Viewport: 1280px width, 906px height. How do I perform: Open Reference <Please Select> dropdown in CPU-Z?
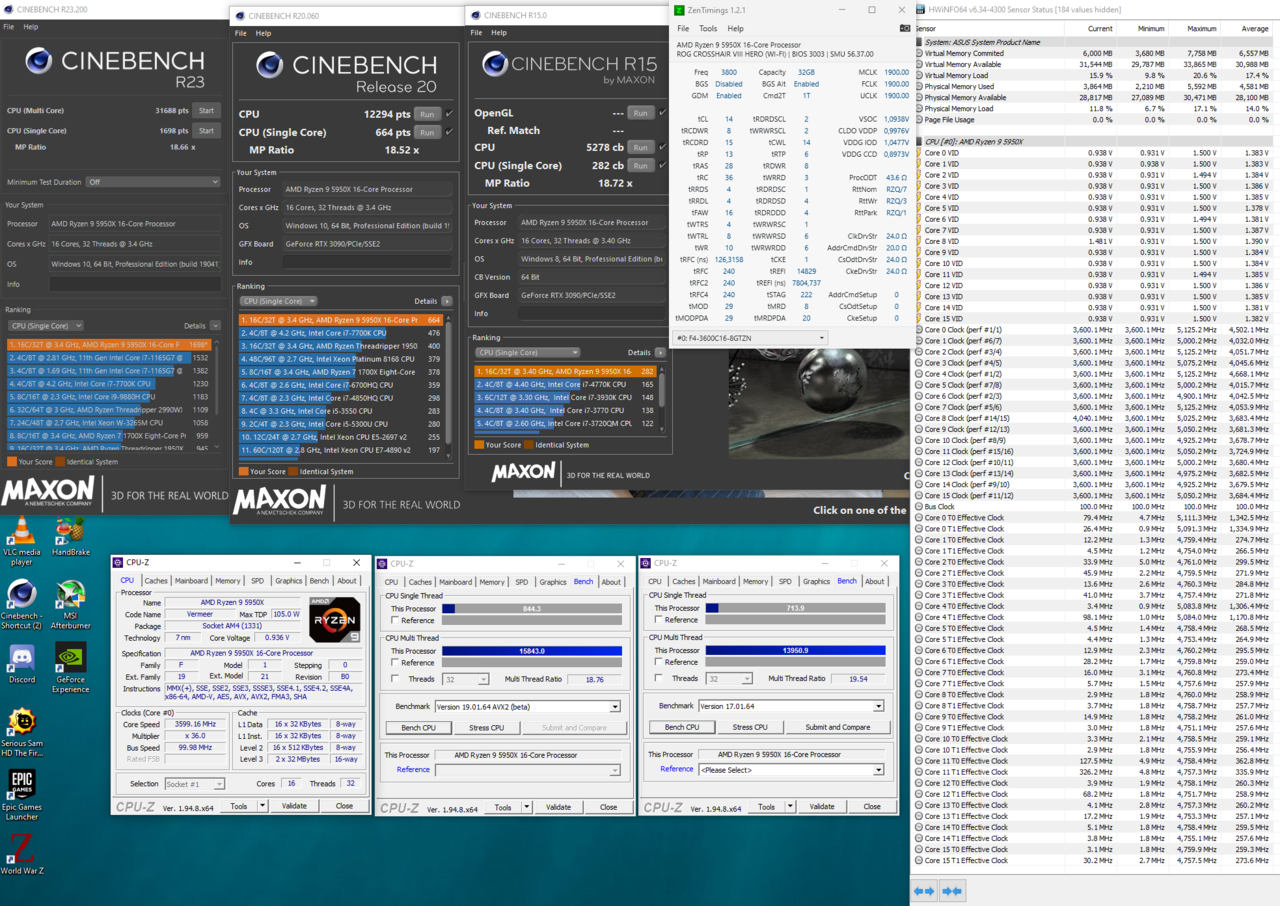click(x=792, y=770)
